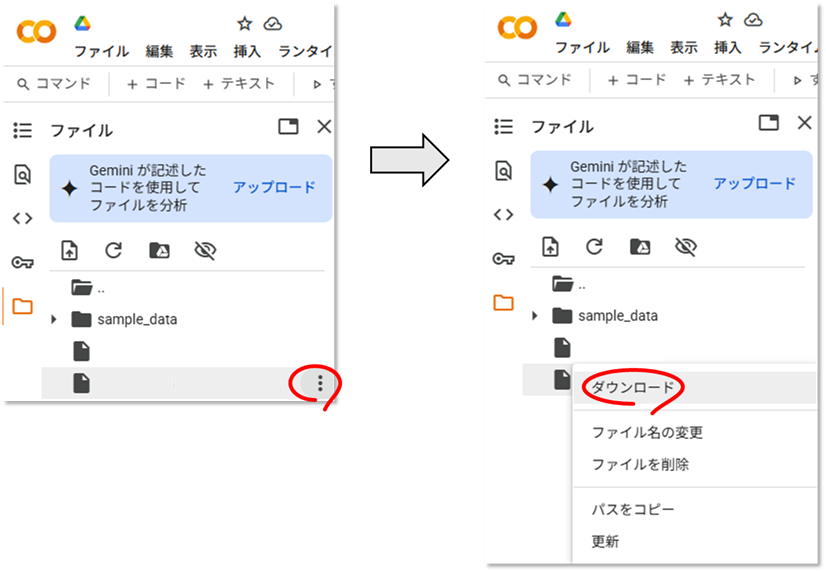Click orange Files folder icon, right screenshot
826x572 pixels.
tap(504, 302)
